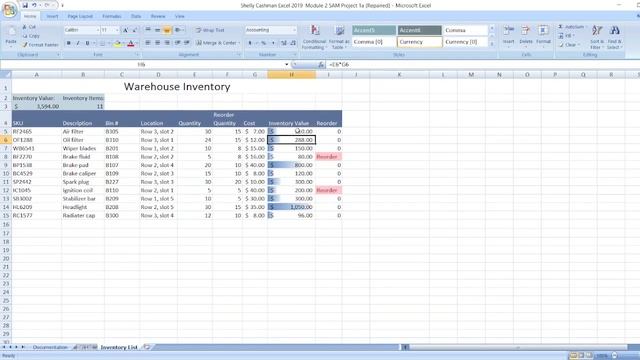Apply the Currency [0] cell style
Image resolution: width=640 pixels, height=360 pixels.
pyautogui.click(x=465, y=42)
